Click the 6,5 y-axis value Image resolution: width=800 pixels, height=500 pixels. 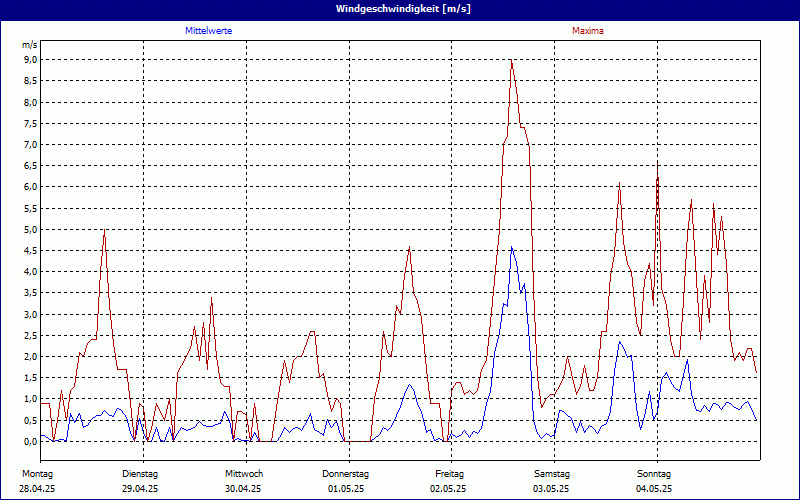point(30,166)
